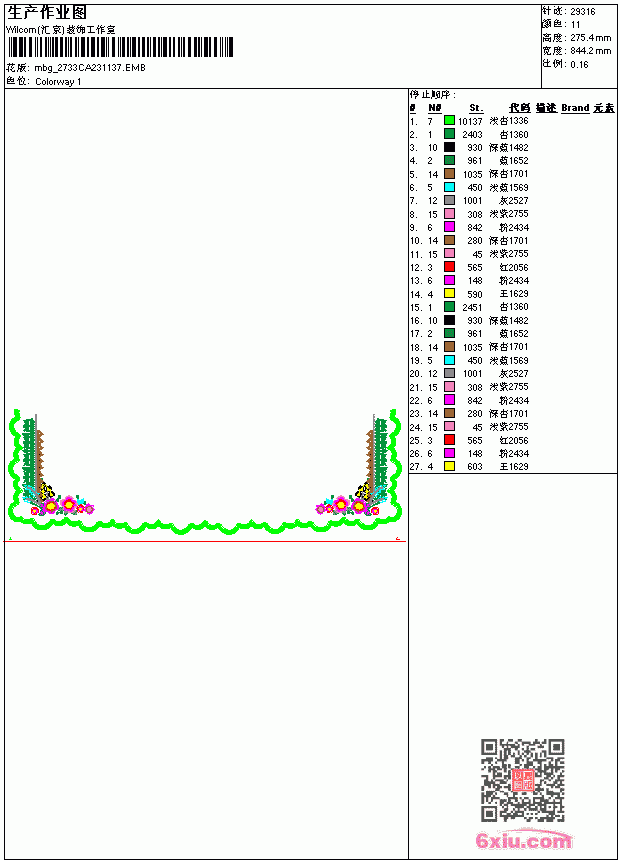620x860 pixels.
Task: Click the QR code image
Action: tap(523, 780)
